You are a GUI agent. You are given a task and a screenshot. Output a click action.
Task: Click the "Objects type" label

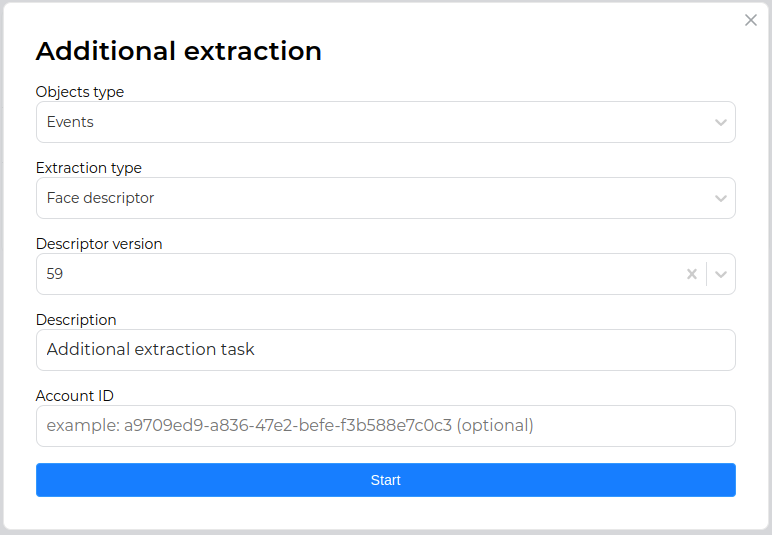pos(80,92)
